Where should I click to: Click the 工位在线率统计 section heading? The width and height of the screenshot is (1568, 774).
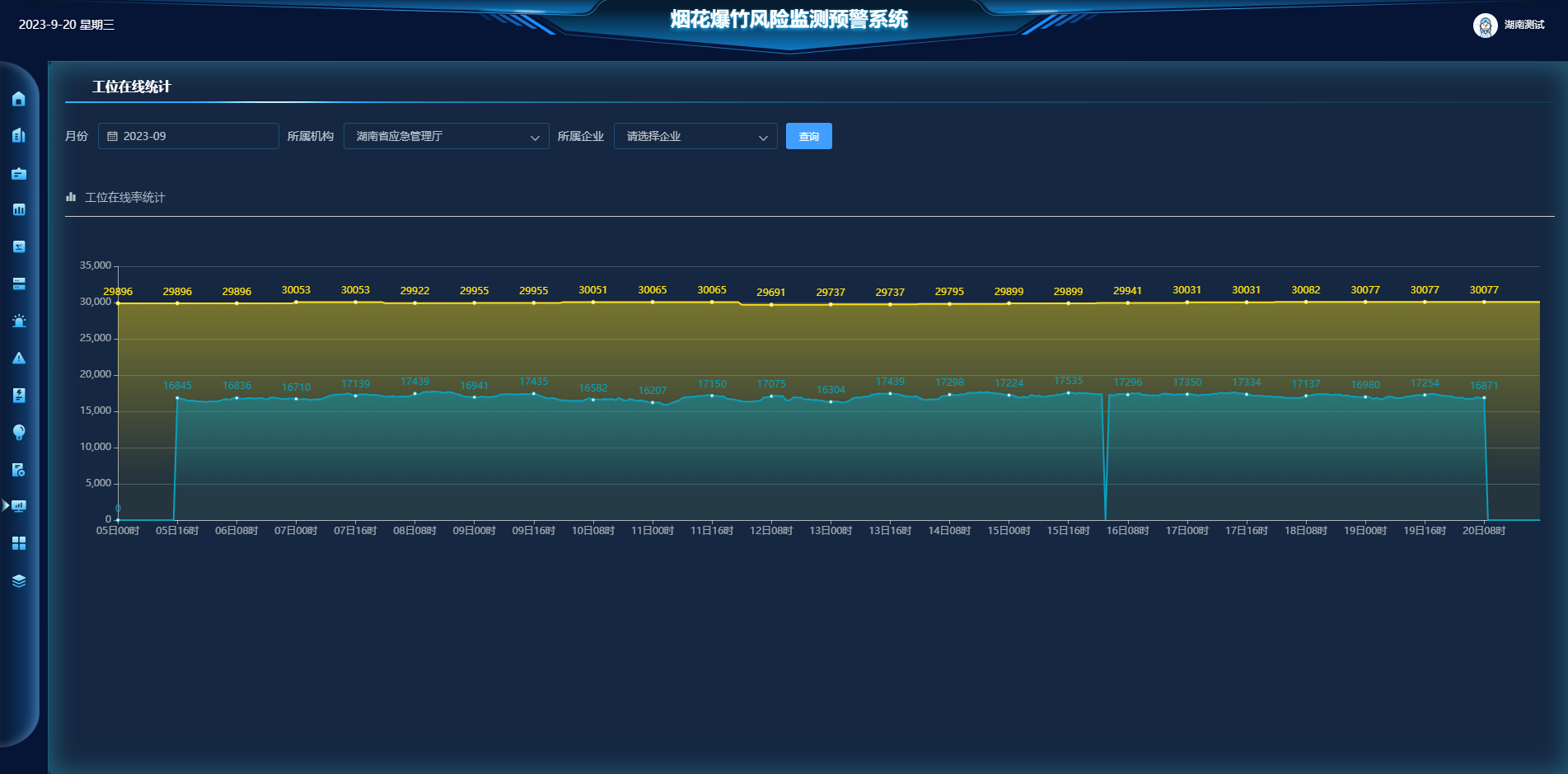click(125, 197)
